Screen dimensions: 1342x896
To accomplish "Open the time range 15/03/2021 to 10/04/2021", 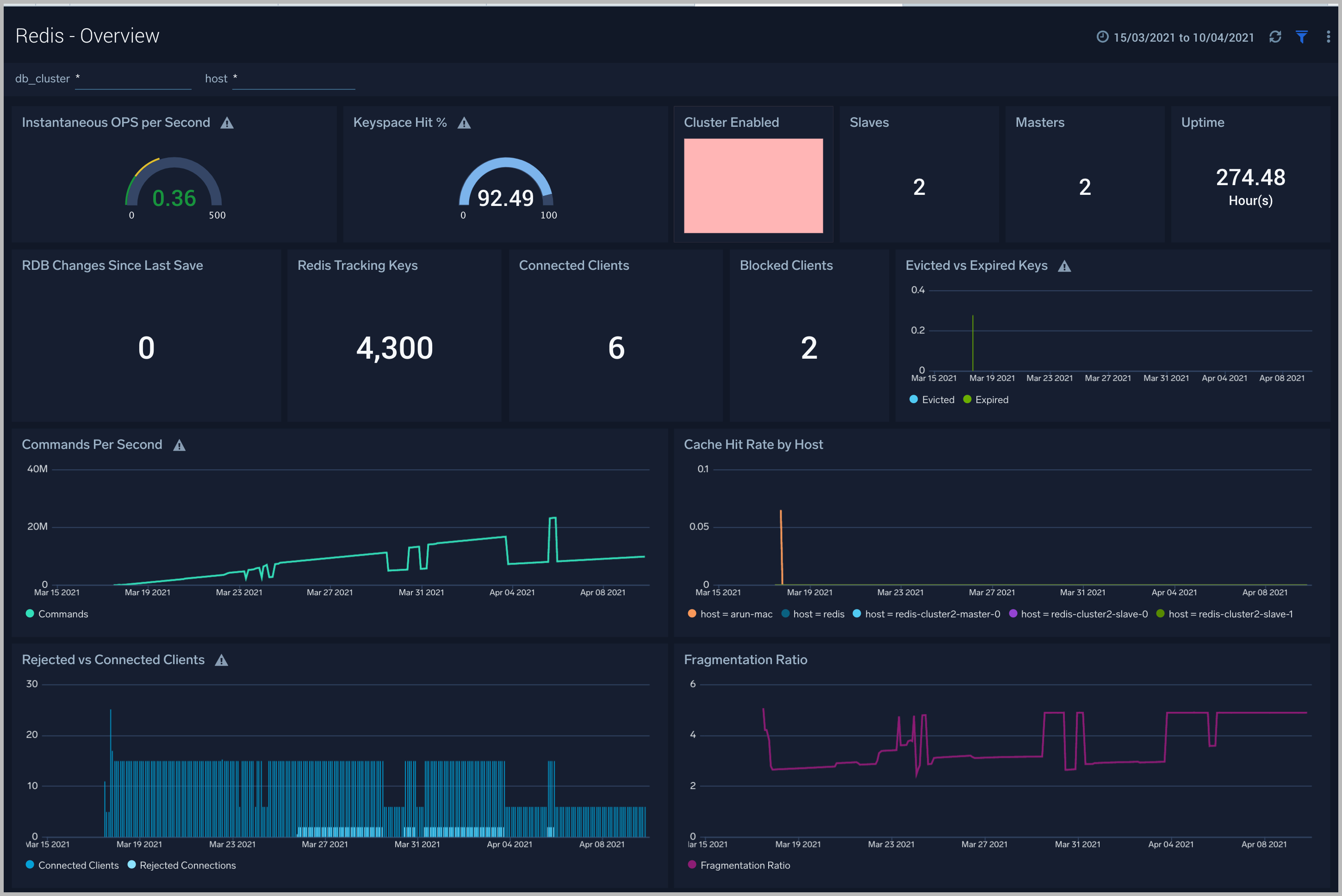I will 1183,37.
